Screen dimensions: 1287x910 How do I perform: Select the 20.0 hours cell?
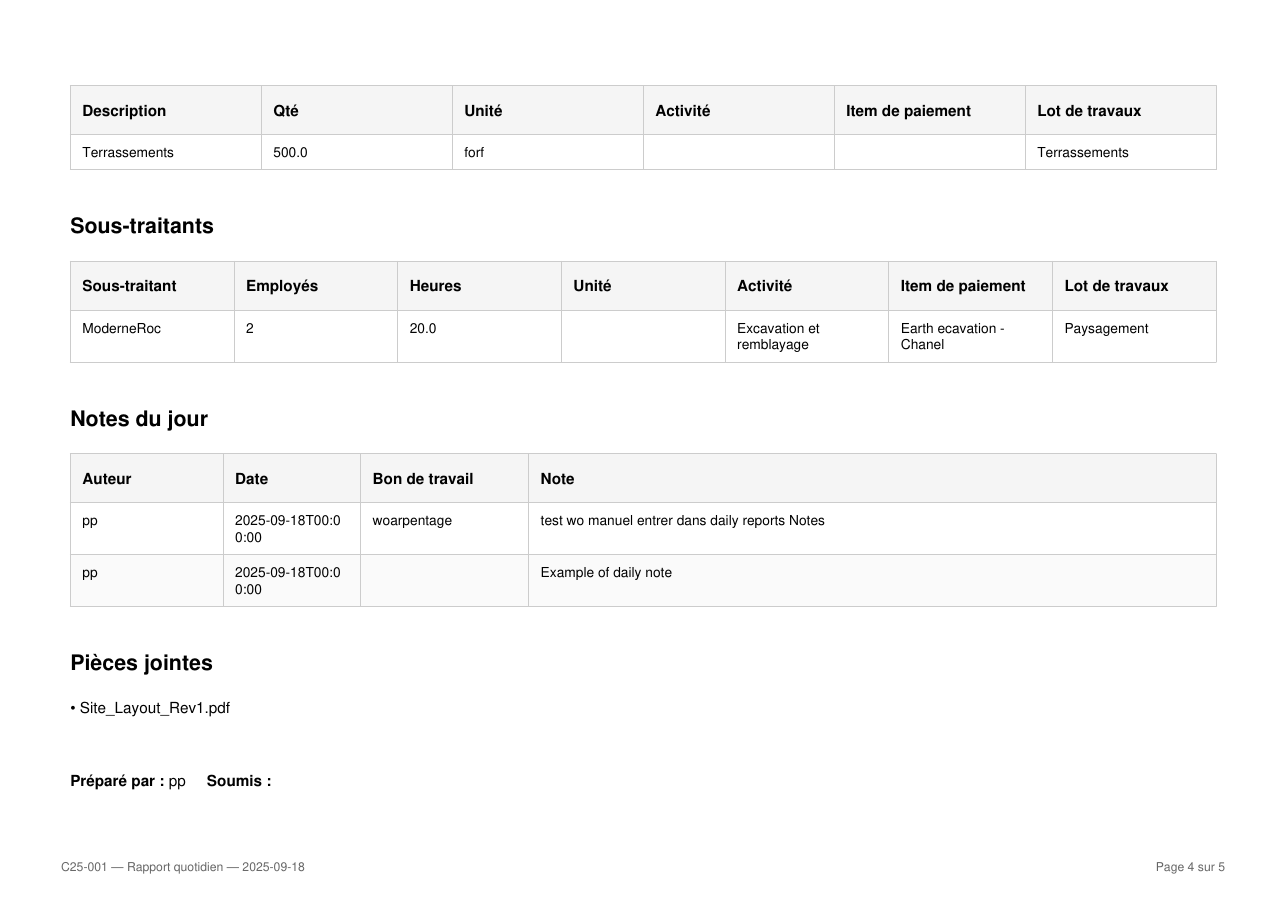(x=479, y=336)
